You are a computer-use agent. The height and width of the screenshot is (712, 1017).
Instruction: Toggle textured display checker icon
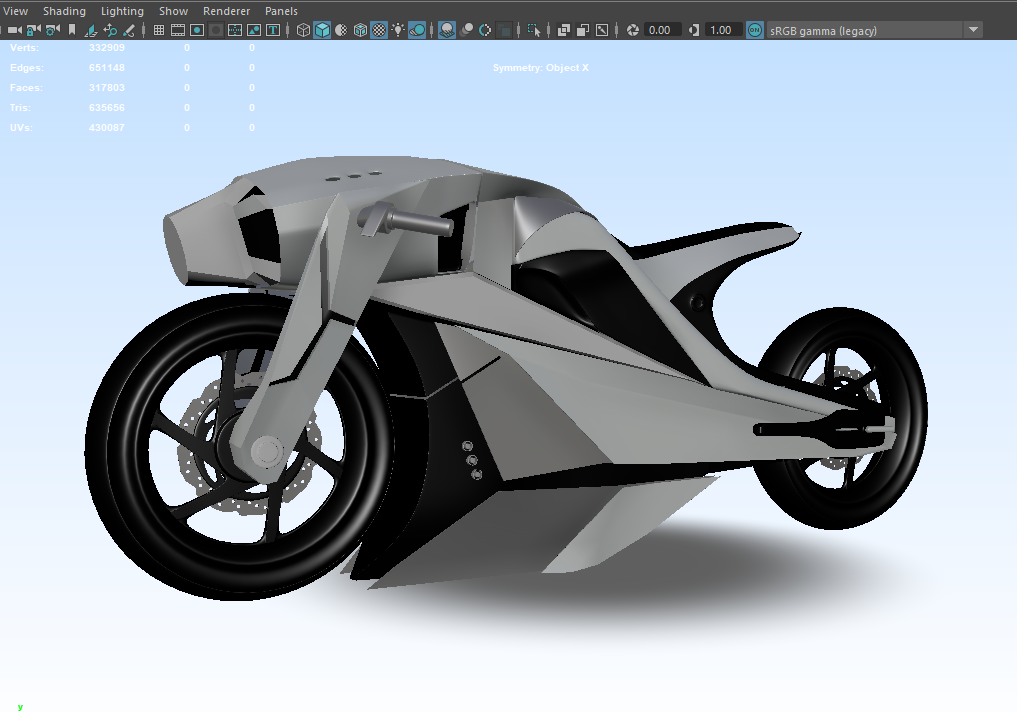tap(379, 30)
